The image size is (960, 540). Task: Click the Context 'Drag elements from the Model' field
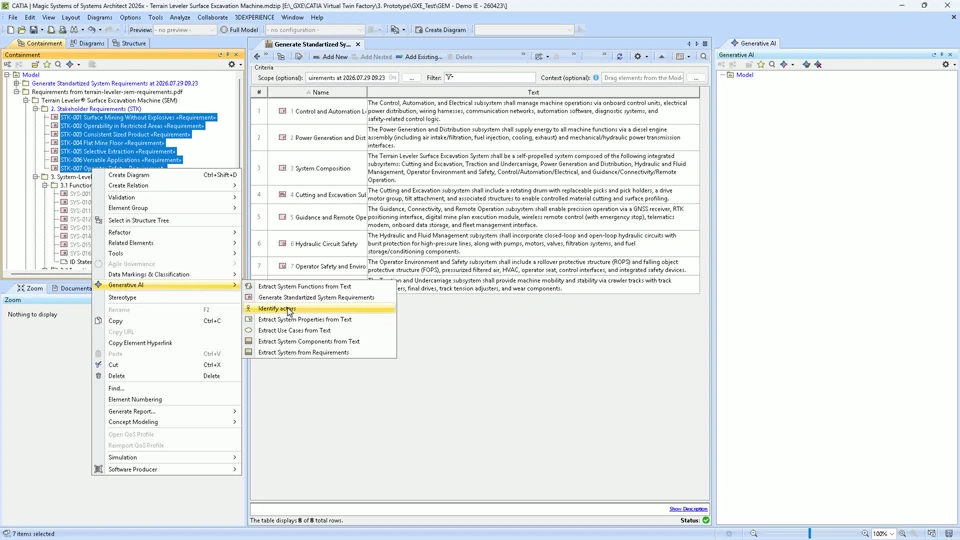click(x=643, y=78)
